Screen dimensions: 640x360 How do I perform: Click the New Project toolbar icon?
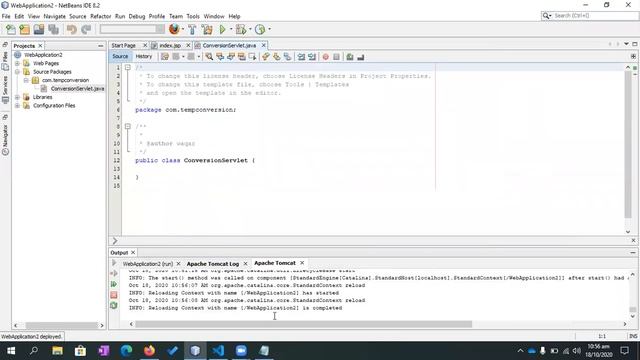(x=24, y=29)
